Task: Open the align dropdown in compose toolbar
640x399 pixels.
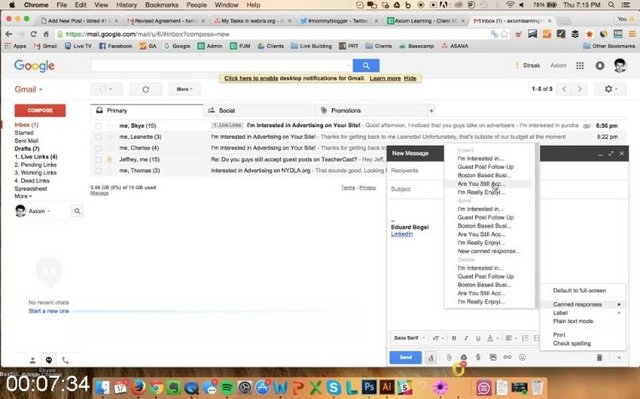Action: (x=511, y=338)
